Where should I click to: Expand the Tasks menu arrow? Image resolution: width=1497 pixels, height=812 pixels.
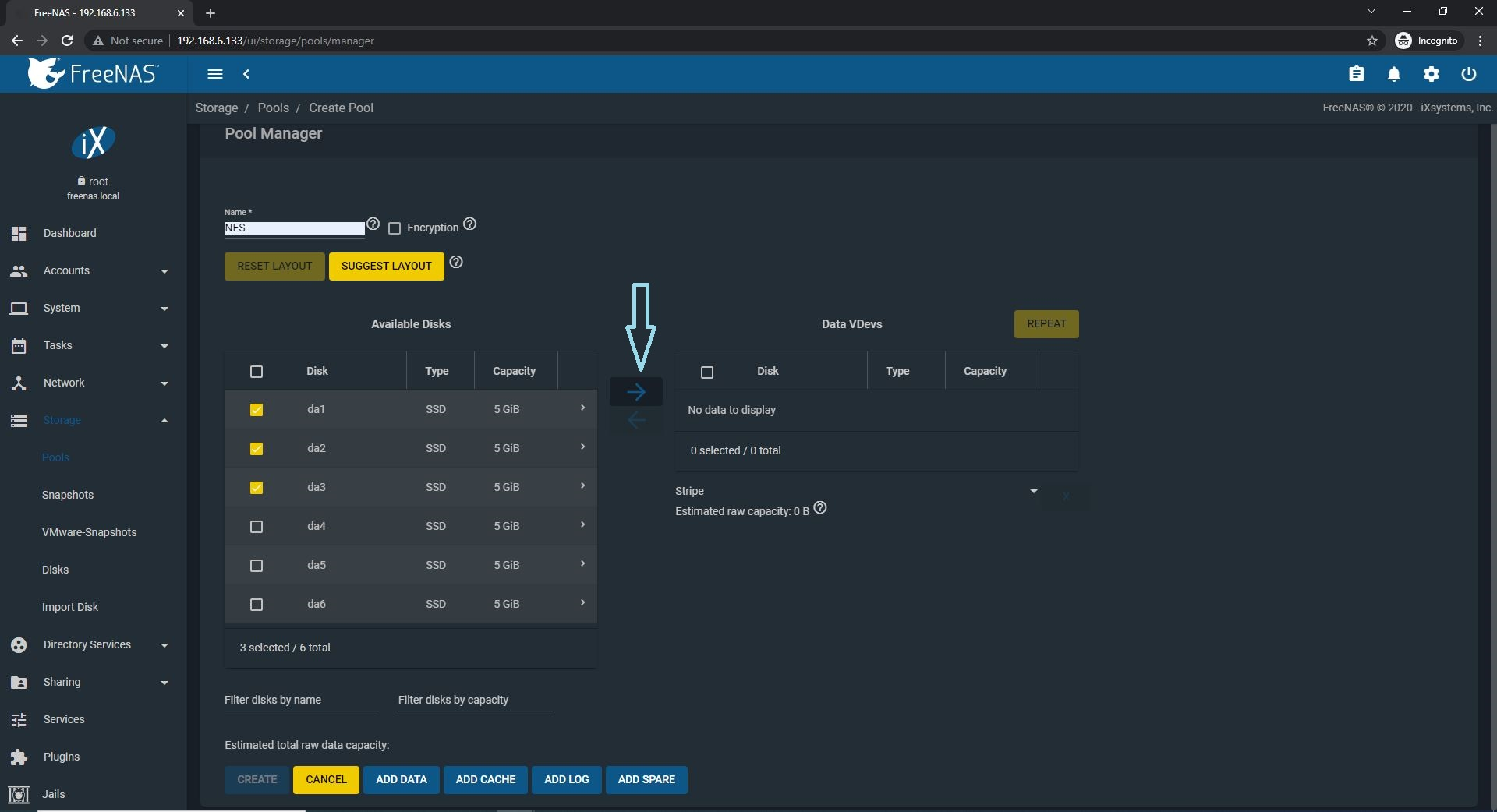click(x=165, y=346)
